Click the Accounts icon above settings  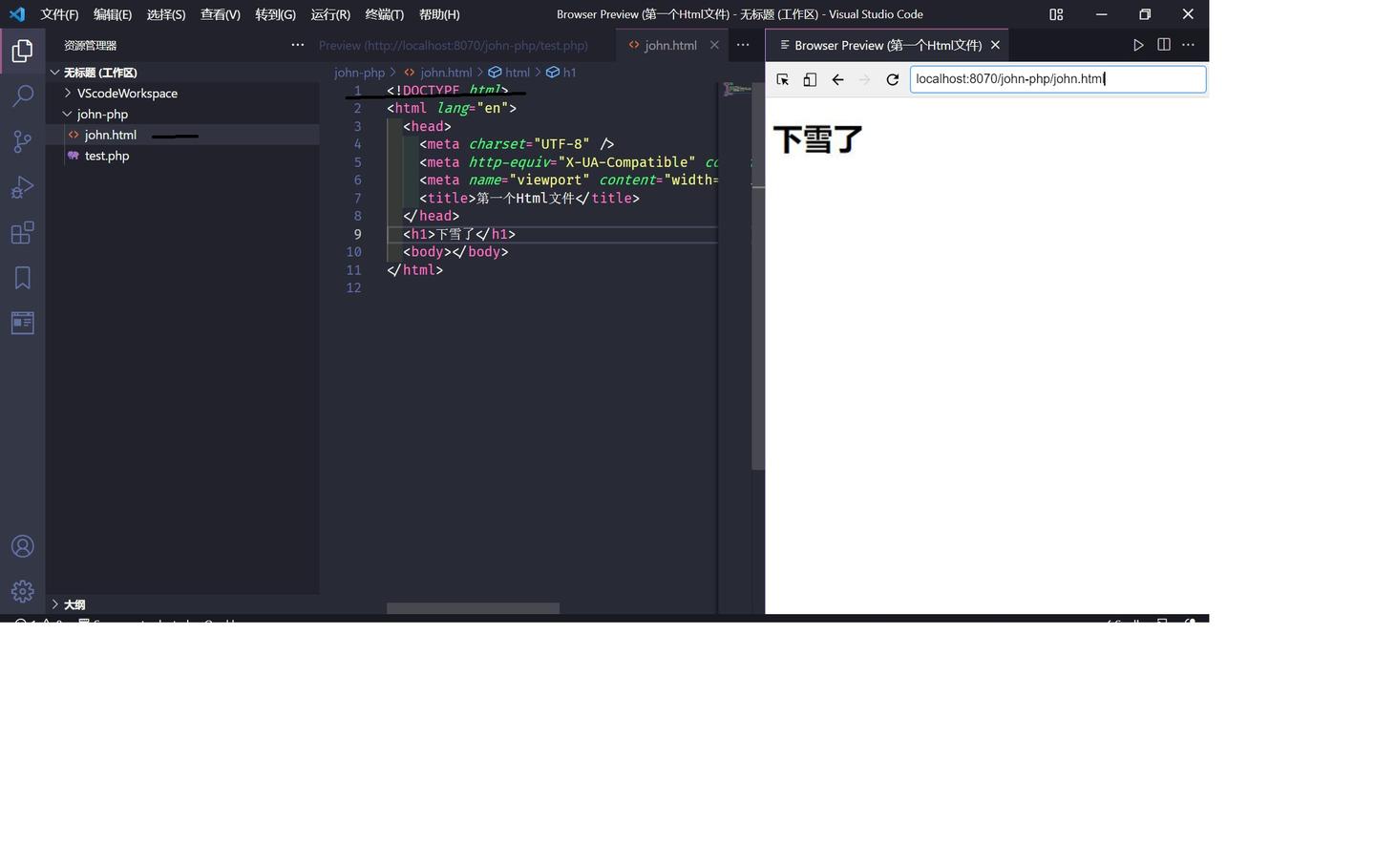click(22, 545)
